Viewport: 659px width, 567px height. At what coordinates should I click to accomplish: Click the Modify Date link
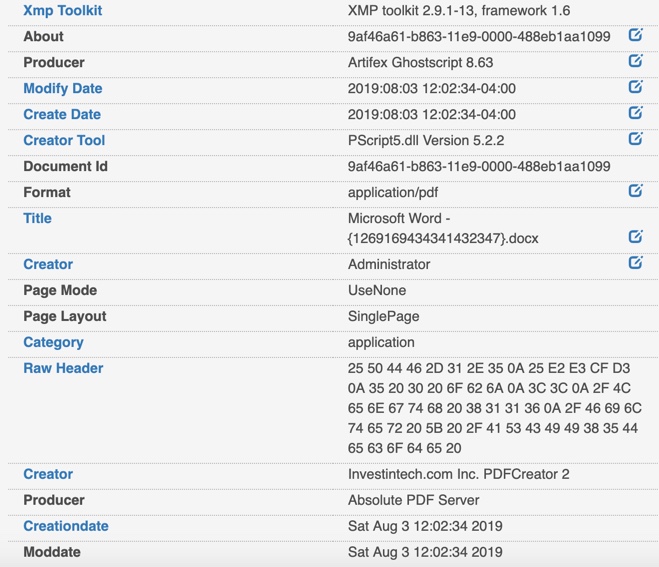tap(63, 88)
